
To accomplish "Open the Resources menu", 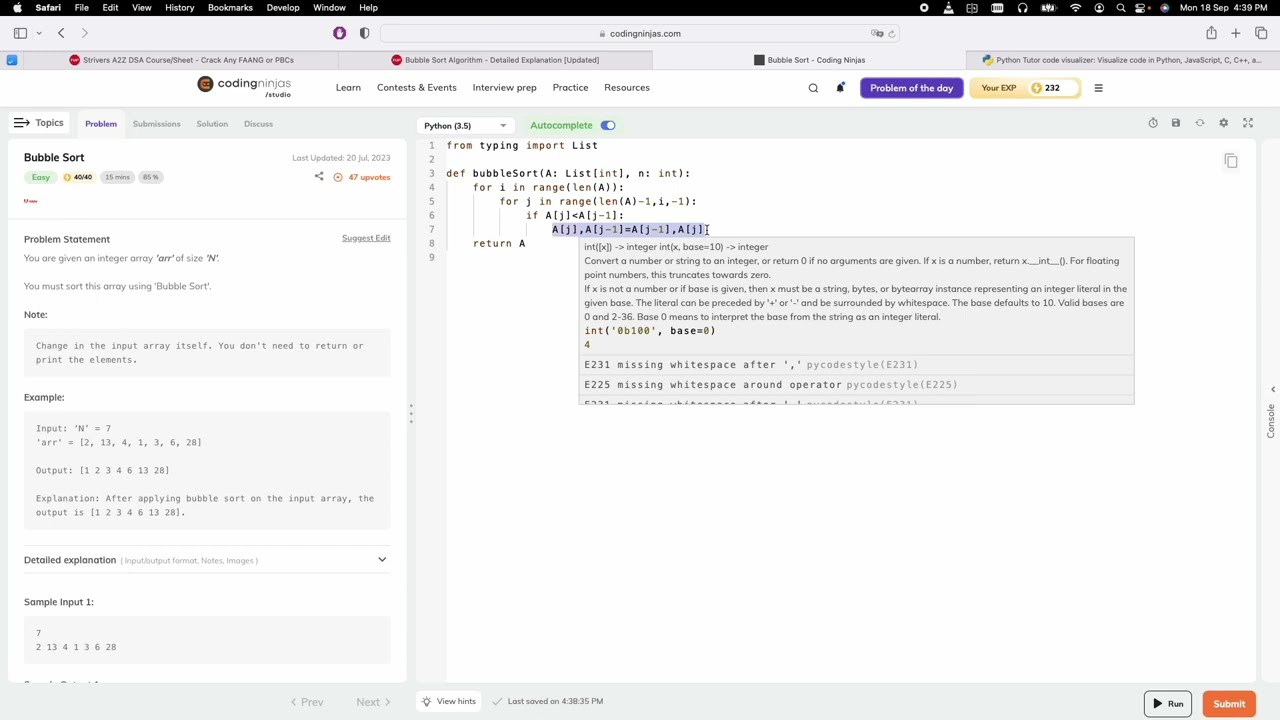I will [627, 87].
